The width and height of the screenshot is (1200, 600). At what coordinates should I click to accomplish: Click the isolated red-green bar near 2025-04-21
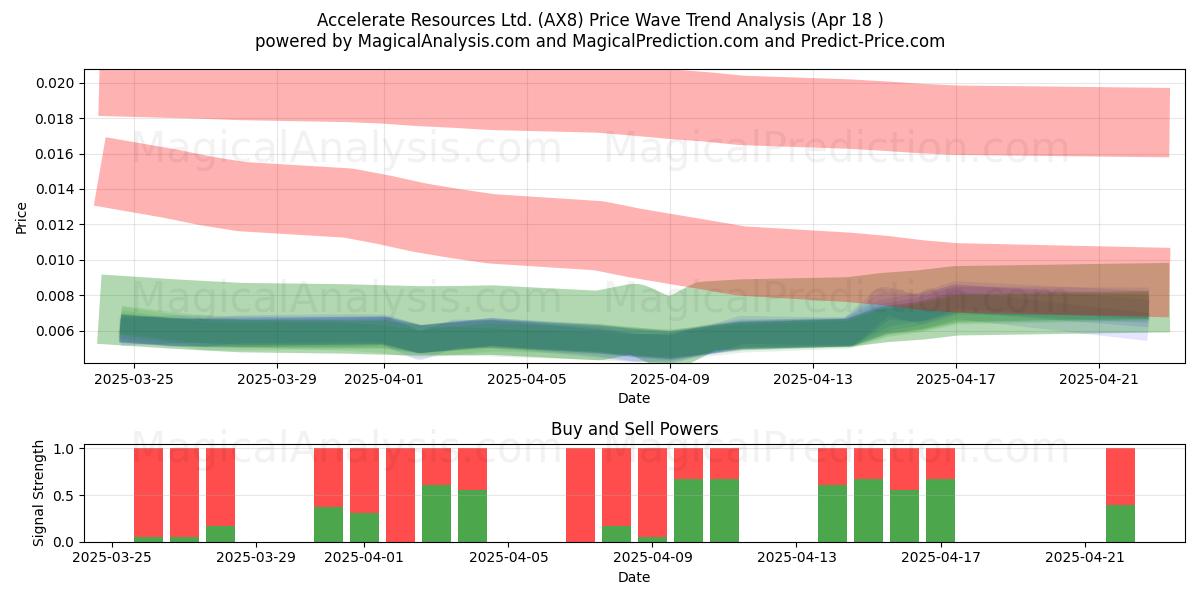coord(1120,495)
